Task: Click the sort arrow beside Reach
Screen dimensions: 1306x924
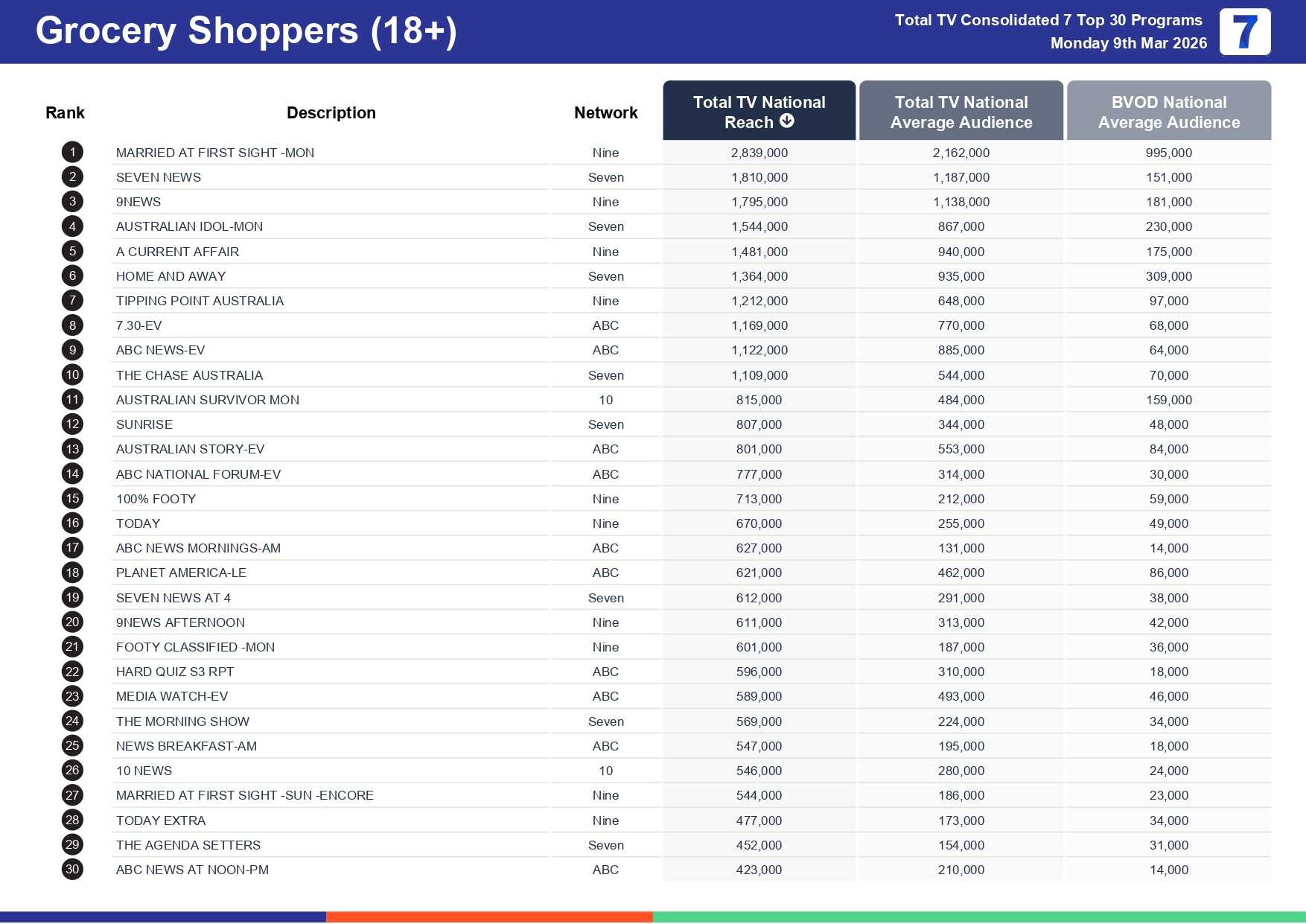Action: pyautogui.click(x=786, y=121)
